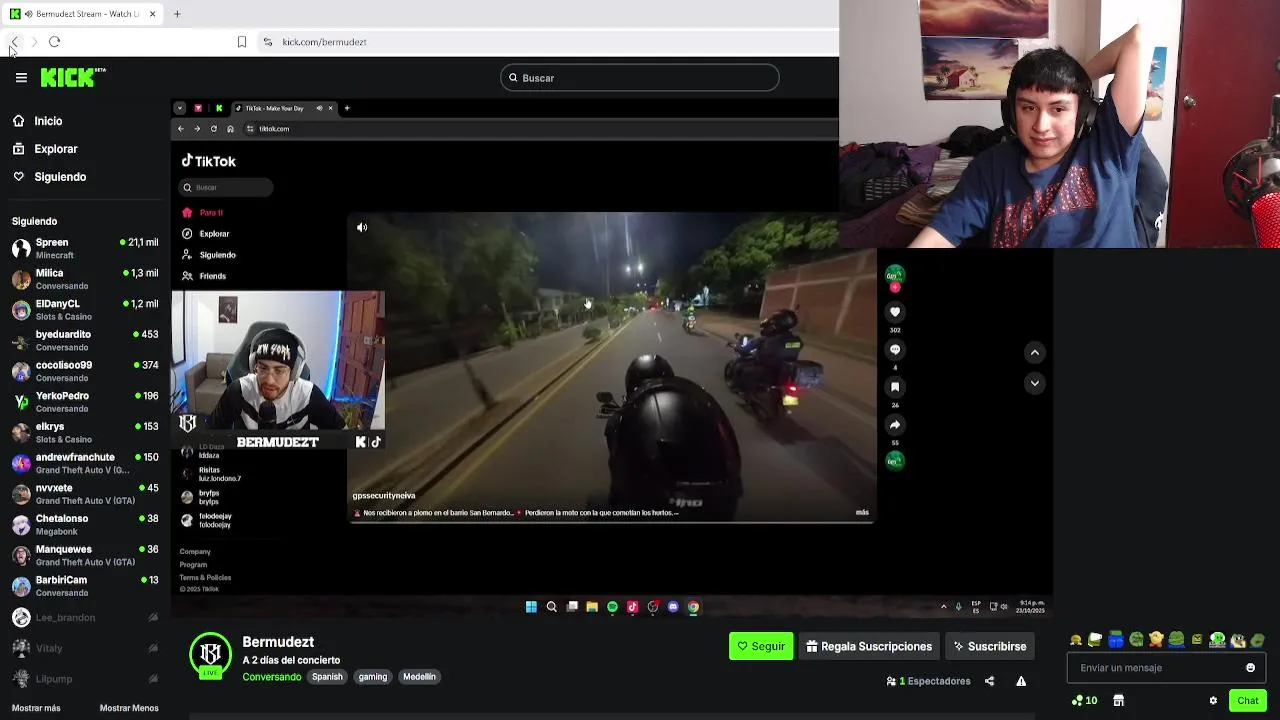This screenshot has height=720, width=1280.
Task: Open nvvxete's channel
Action: coord(85,494)
